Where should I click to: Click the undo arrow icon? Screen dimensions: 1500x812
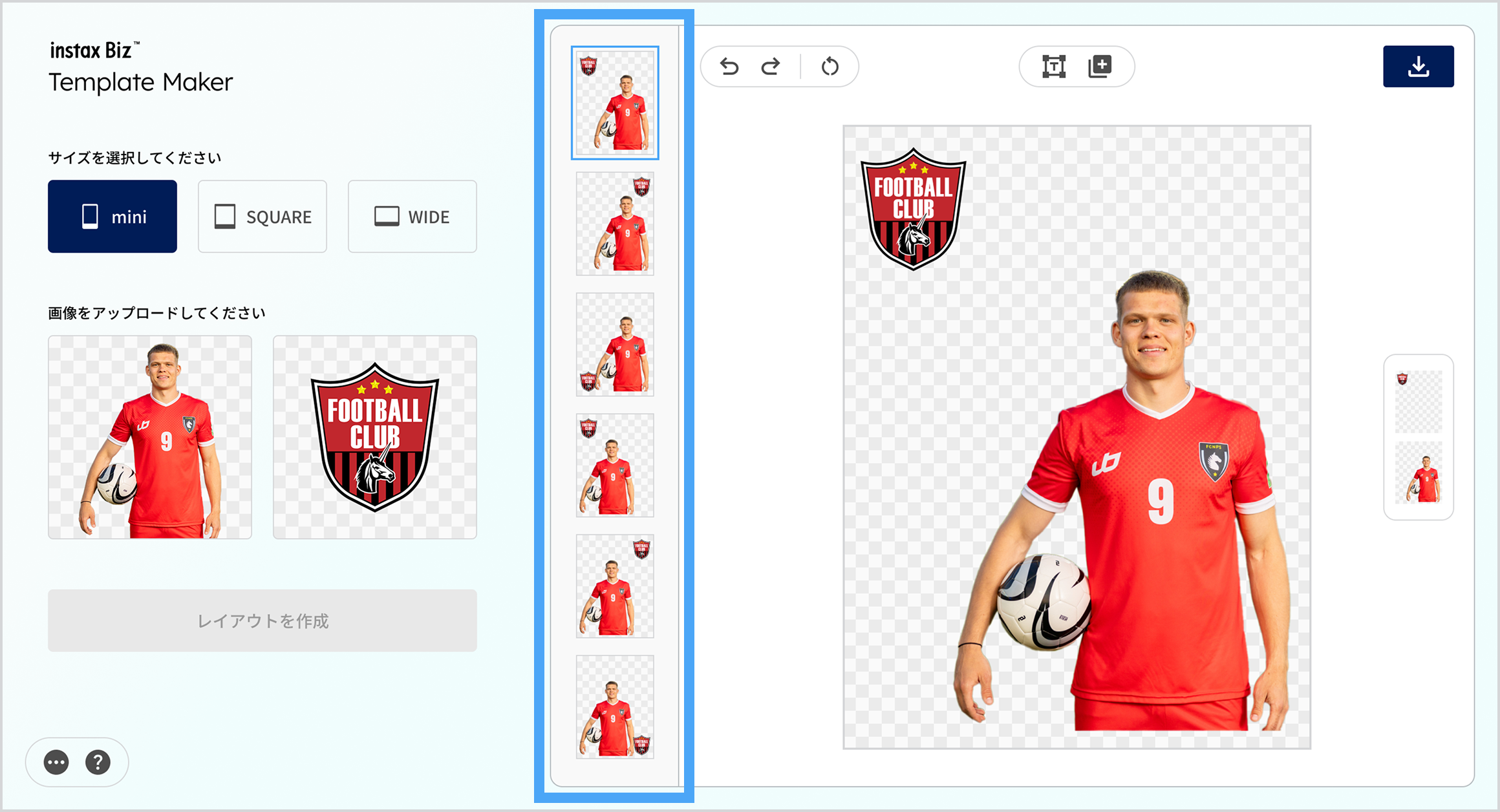pos(729,67)
